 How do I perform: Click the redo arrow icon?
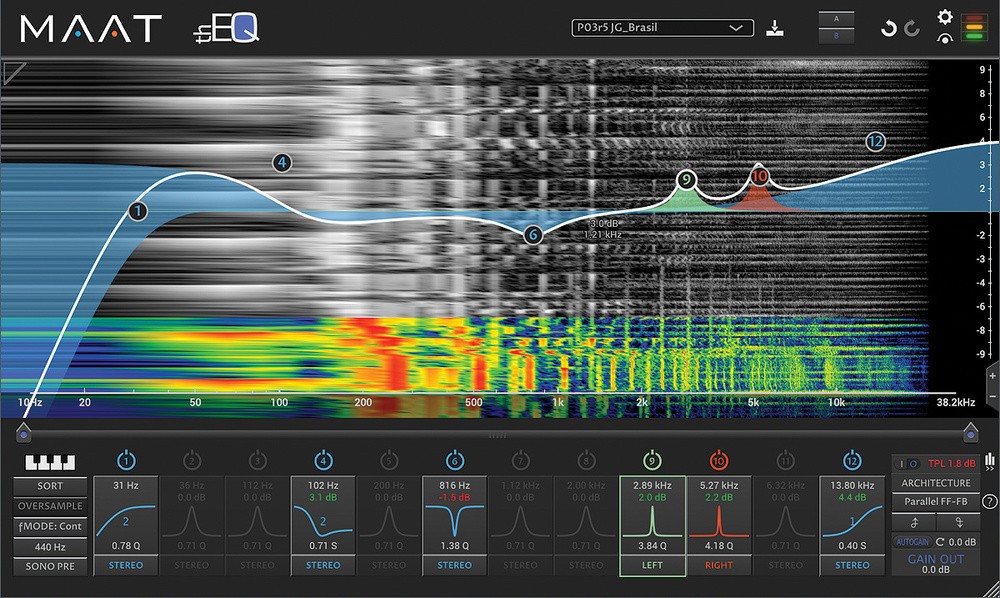tap(912, 29)
